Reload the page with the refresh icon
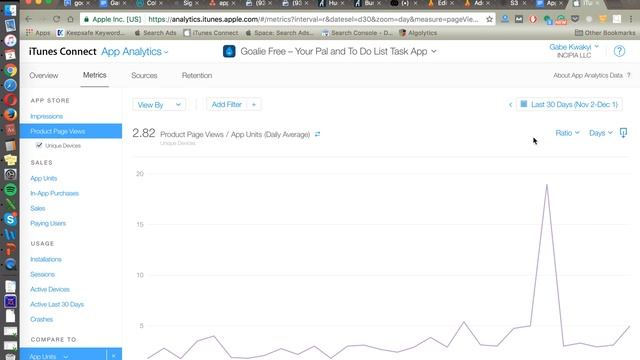This screenshot has width=640, height=360. click(56, 19)
